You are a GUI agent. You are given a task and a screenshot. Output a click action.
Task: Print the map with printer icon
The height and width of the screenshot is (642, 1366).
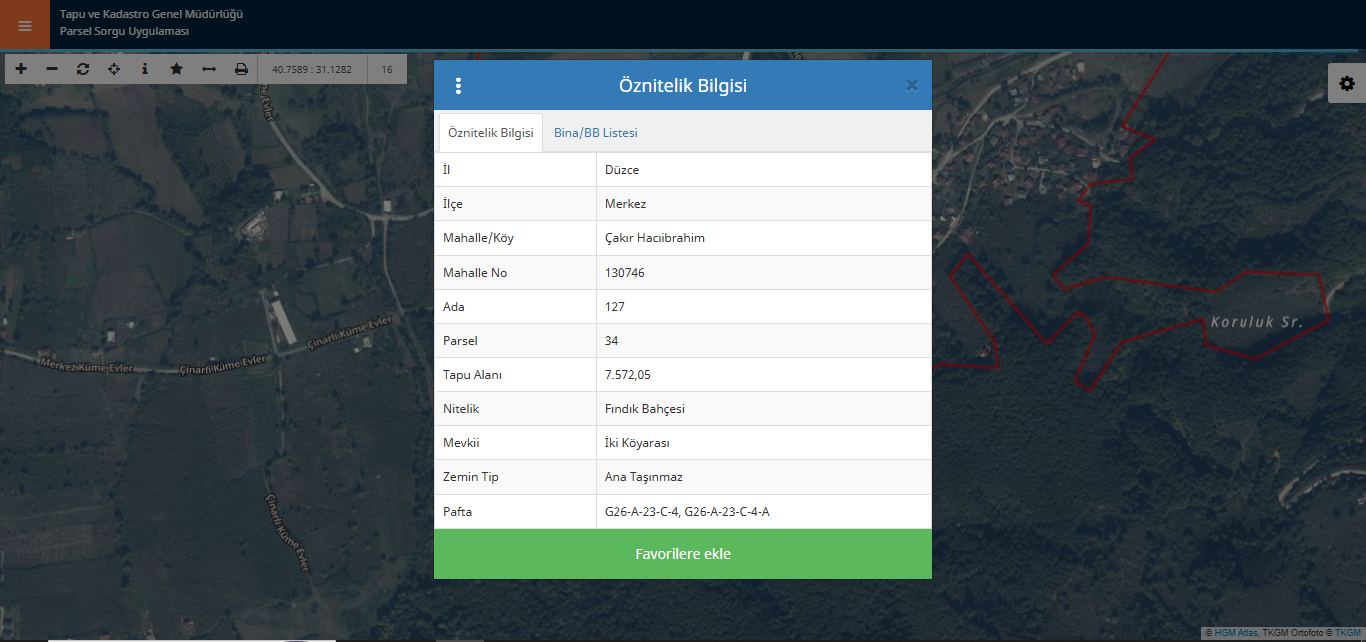tap(241, 69)
